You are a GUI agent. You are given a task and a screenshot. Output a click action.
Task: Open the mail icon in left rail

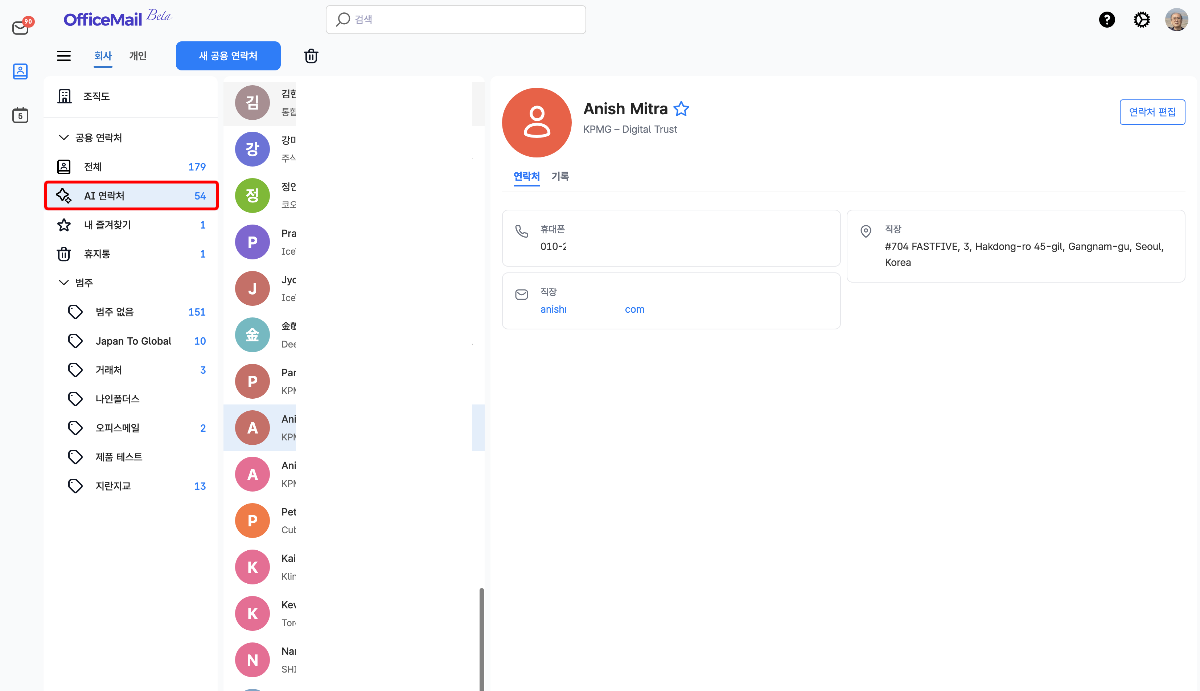point(20,28)
